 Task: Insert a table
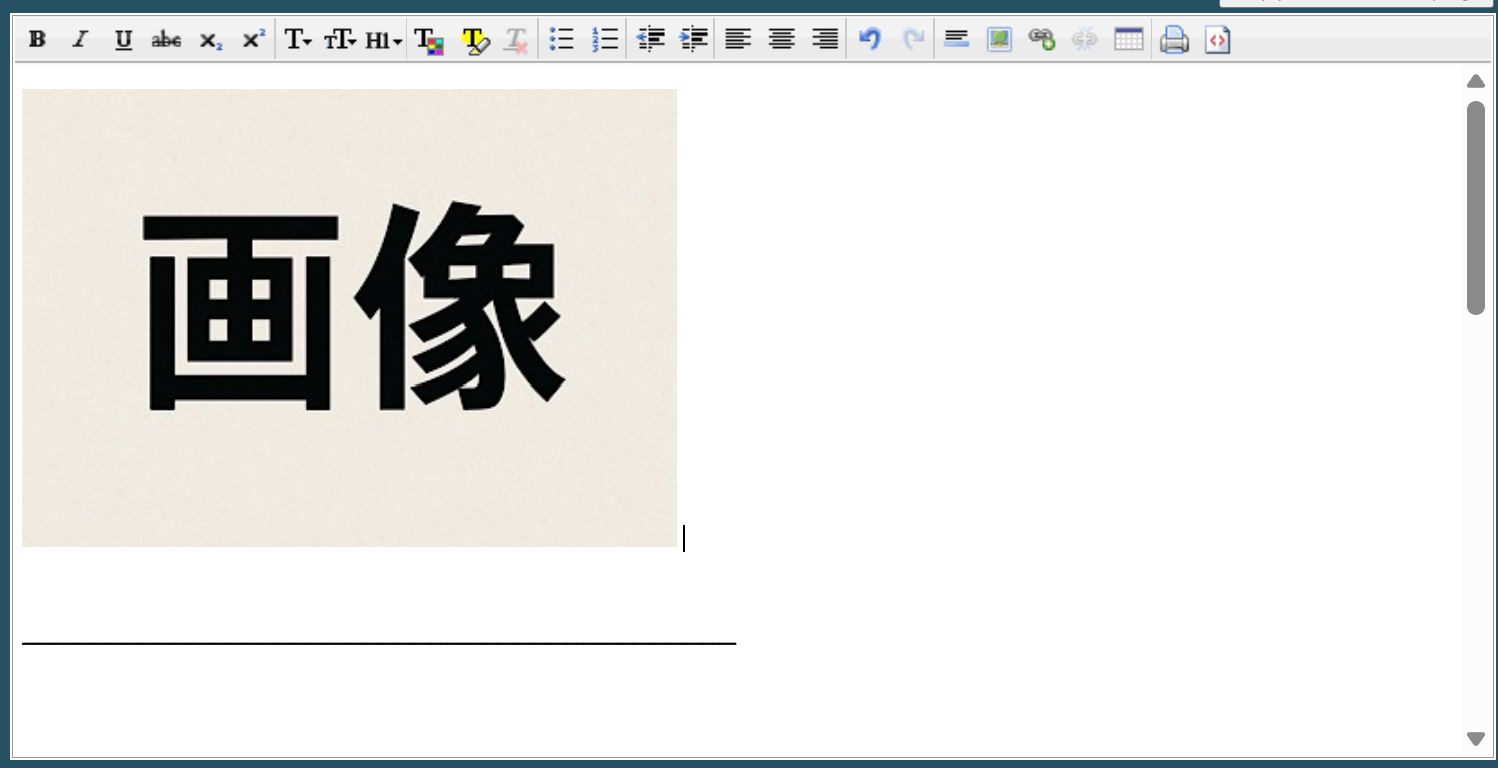(x=1129, y=40)
